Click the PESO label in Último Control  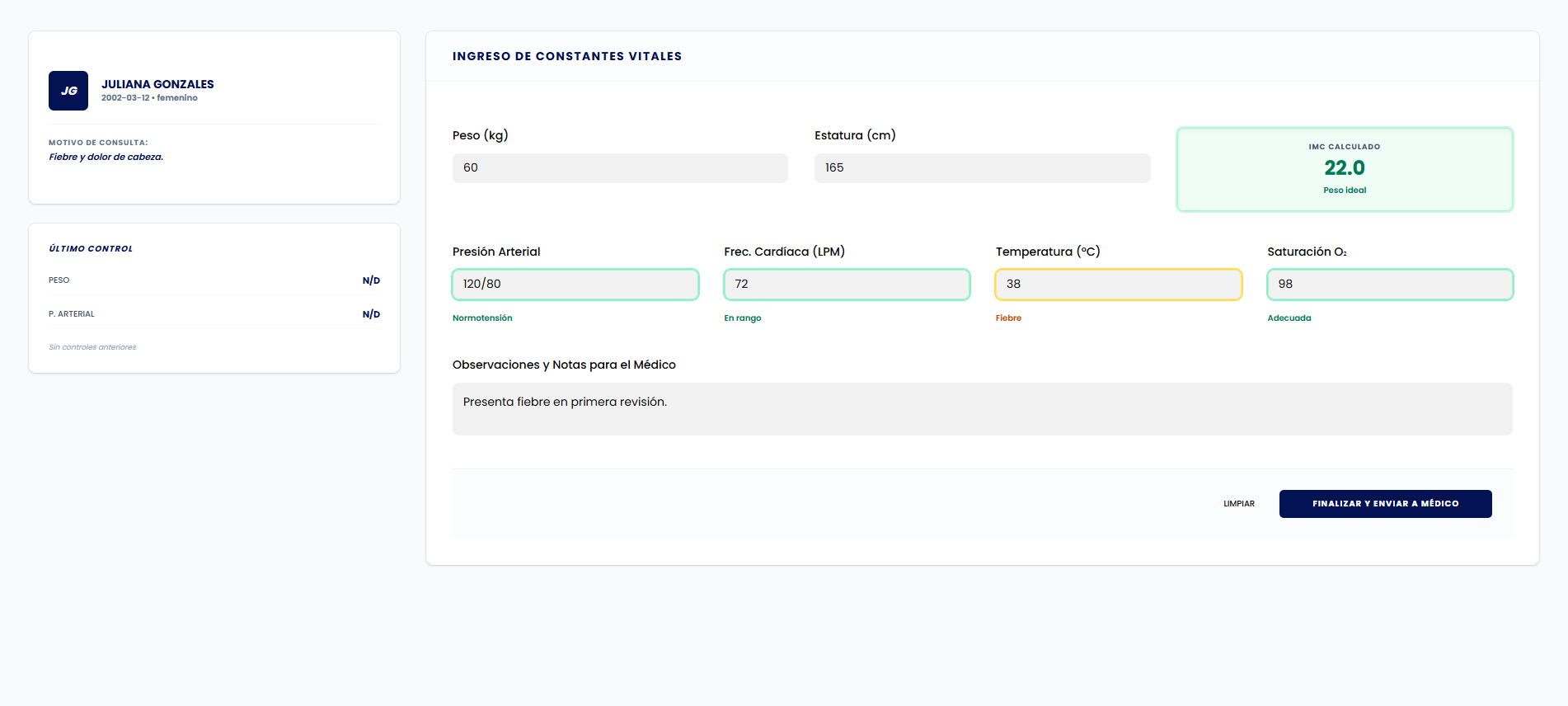(x=59, y=280)
